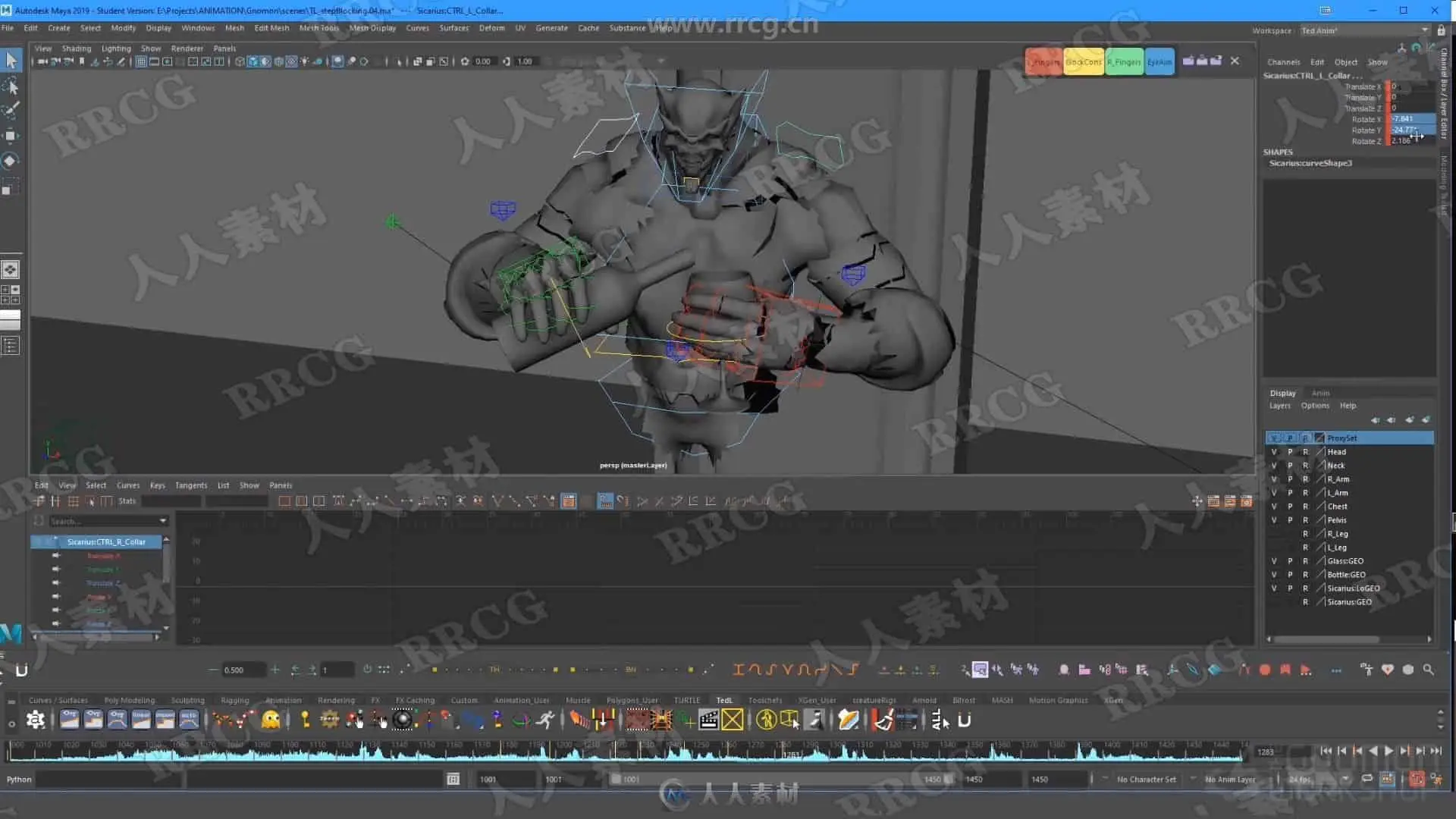Click the running figure shelf icon

[x=545, y=720]
